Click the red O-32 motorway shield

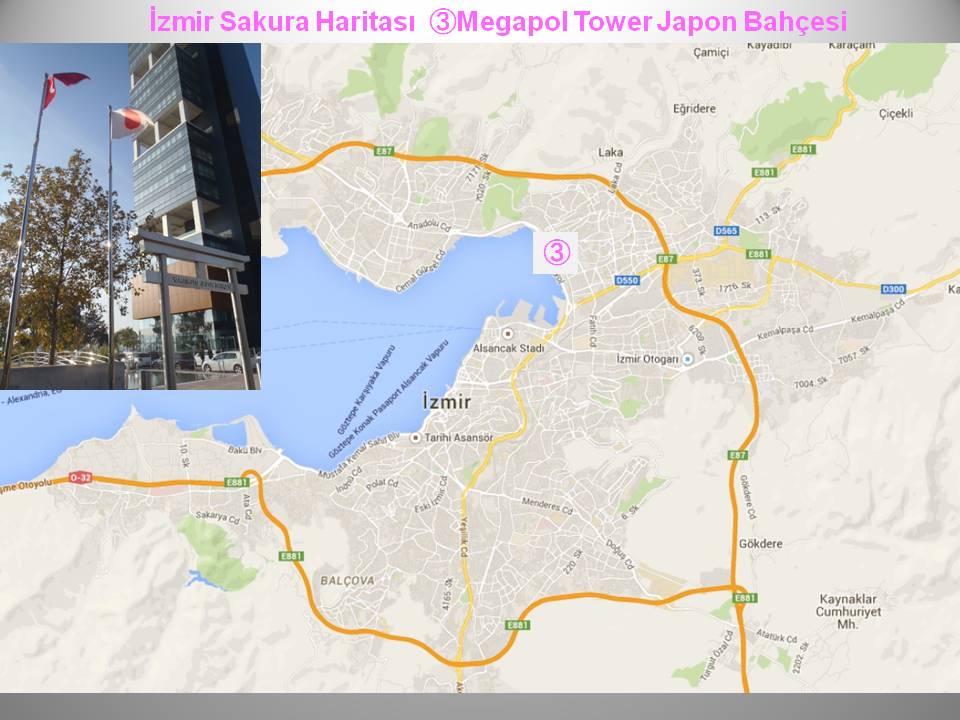coord(80,478)
